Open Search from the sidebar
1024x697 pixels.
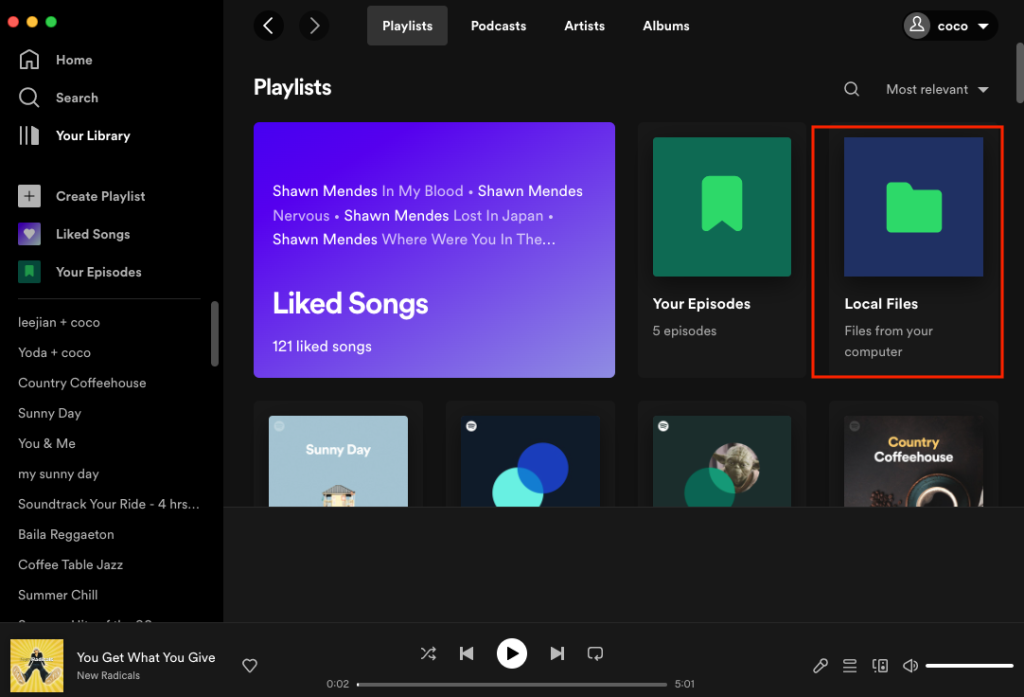point(30,98)
